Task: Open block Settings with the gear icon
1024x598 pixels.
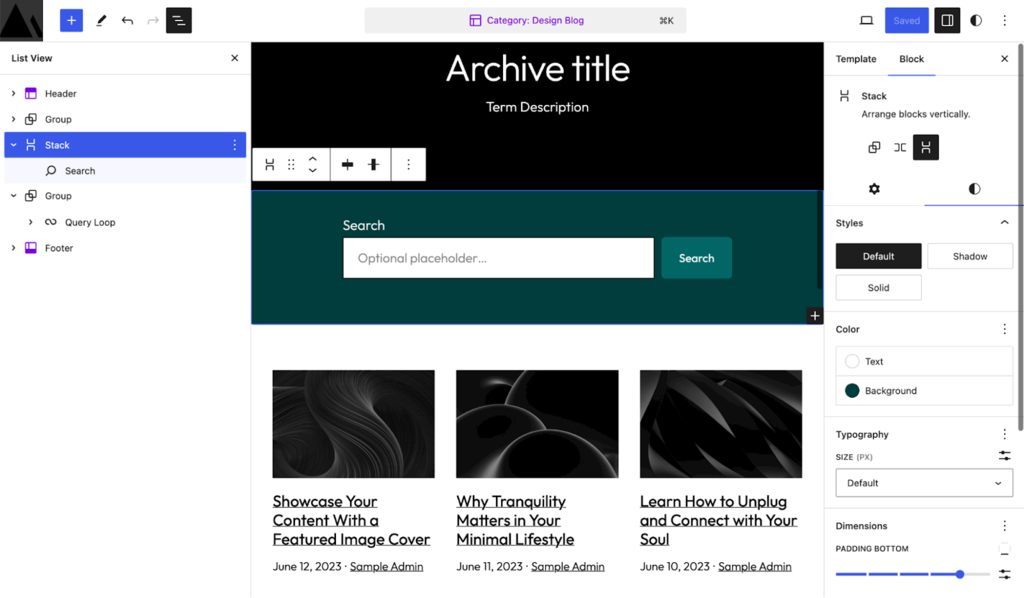Action: click(874, 188)
